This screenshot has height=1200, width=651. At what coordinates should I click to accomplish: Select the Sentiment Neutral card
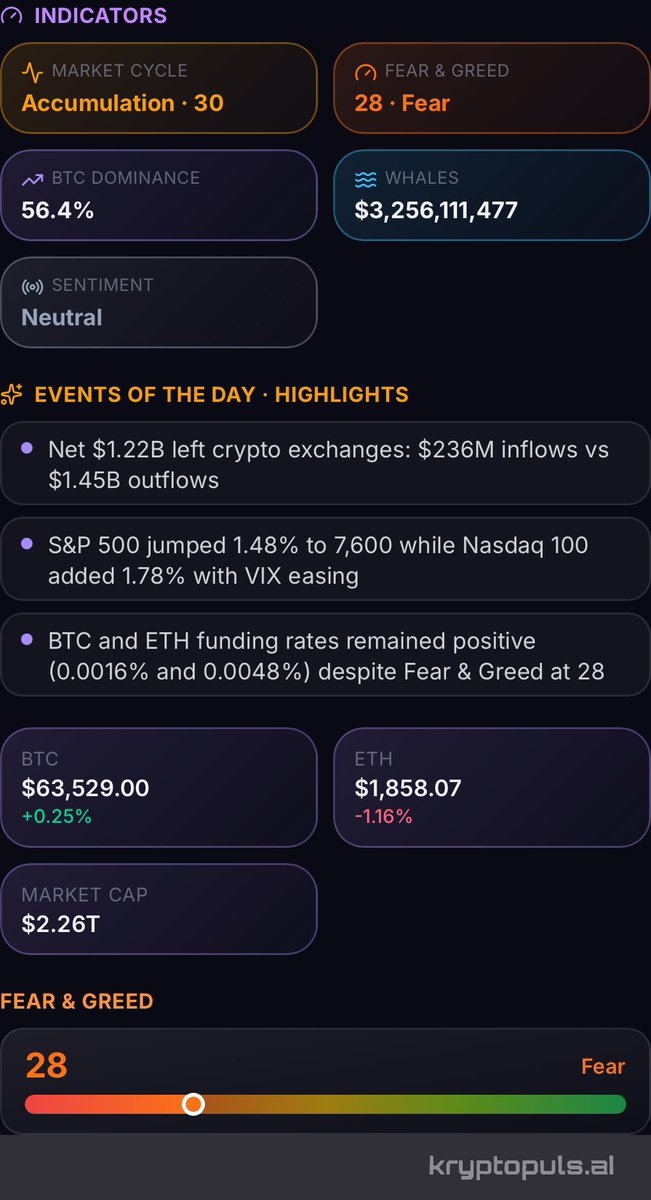[159, 302]
